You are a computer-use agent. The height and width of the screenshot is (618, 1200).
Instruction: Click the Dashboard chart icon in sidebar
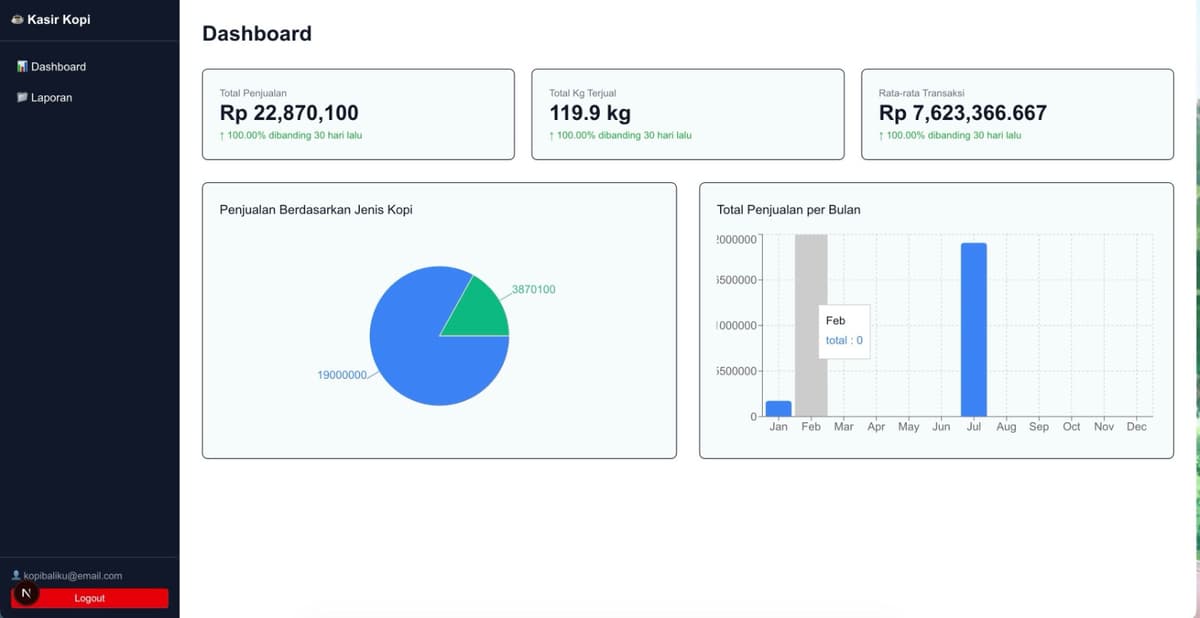click(x=22, y=67)
